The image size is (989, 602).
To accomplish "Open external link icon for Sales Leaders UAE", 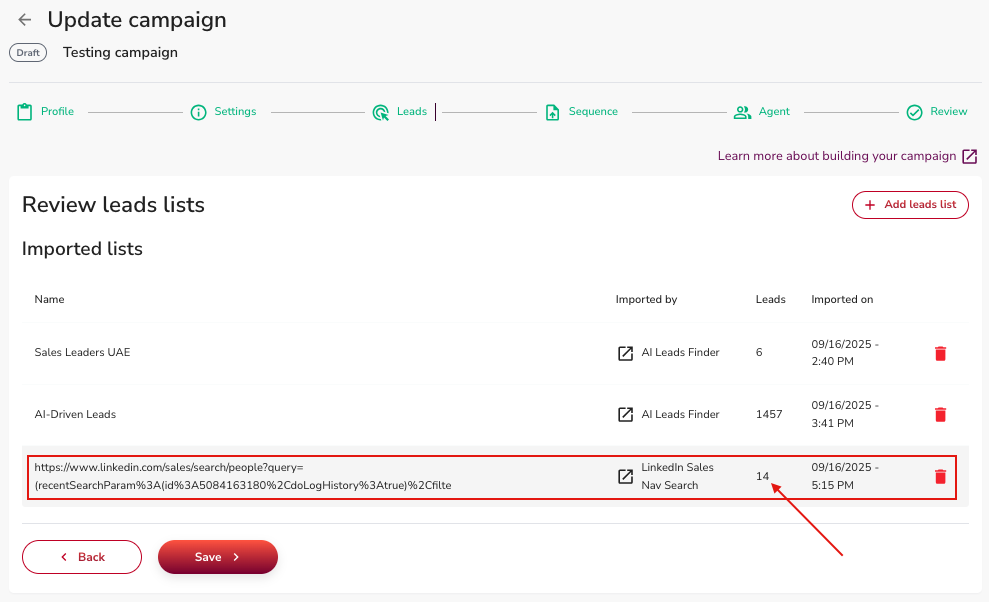I will point(625,353).
